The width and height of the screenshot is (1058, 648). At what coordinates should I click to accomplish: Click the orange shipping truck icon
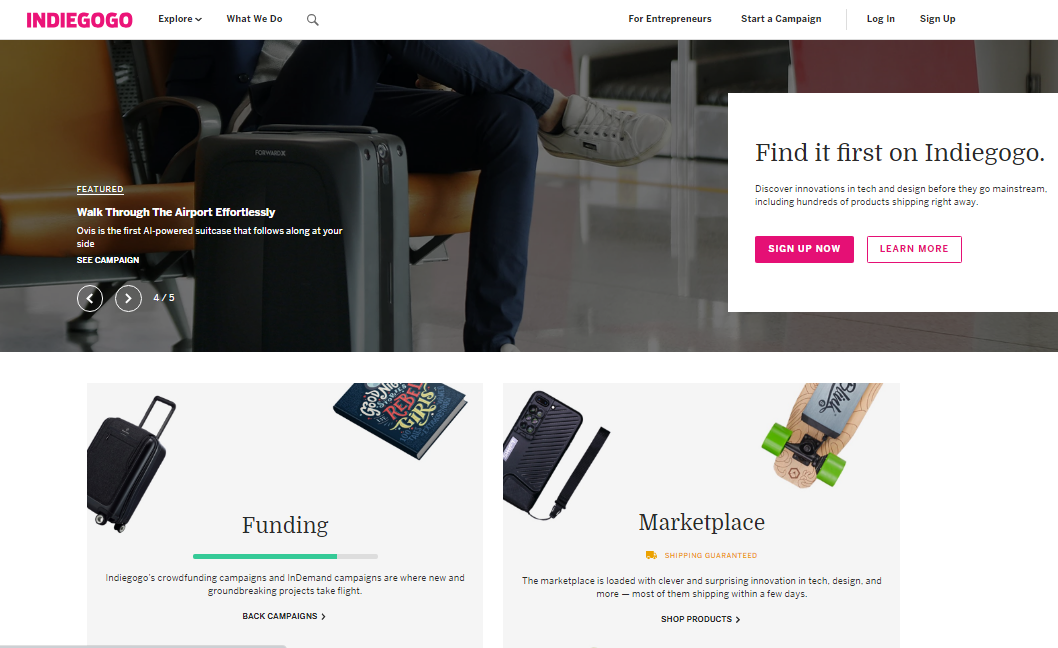point(651,555)
